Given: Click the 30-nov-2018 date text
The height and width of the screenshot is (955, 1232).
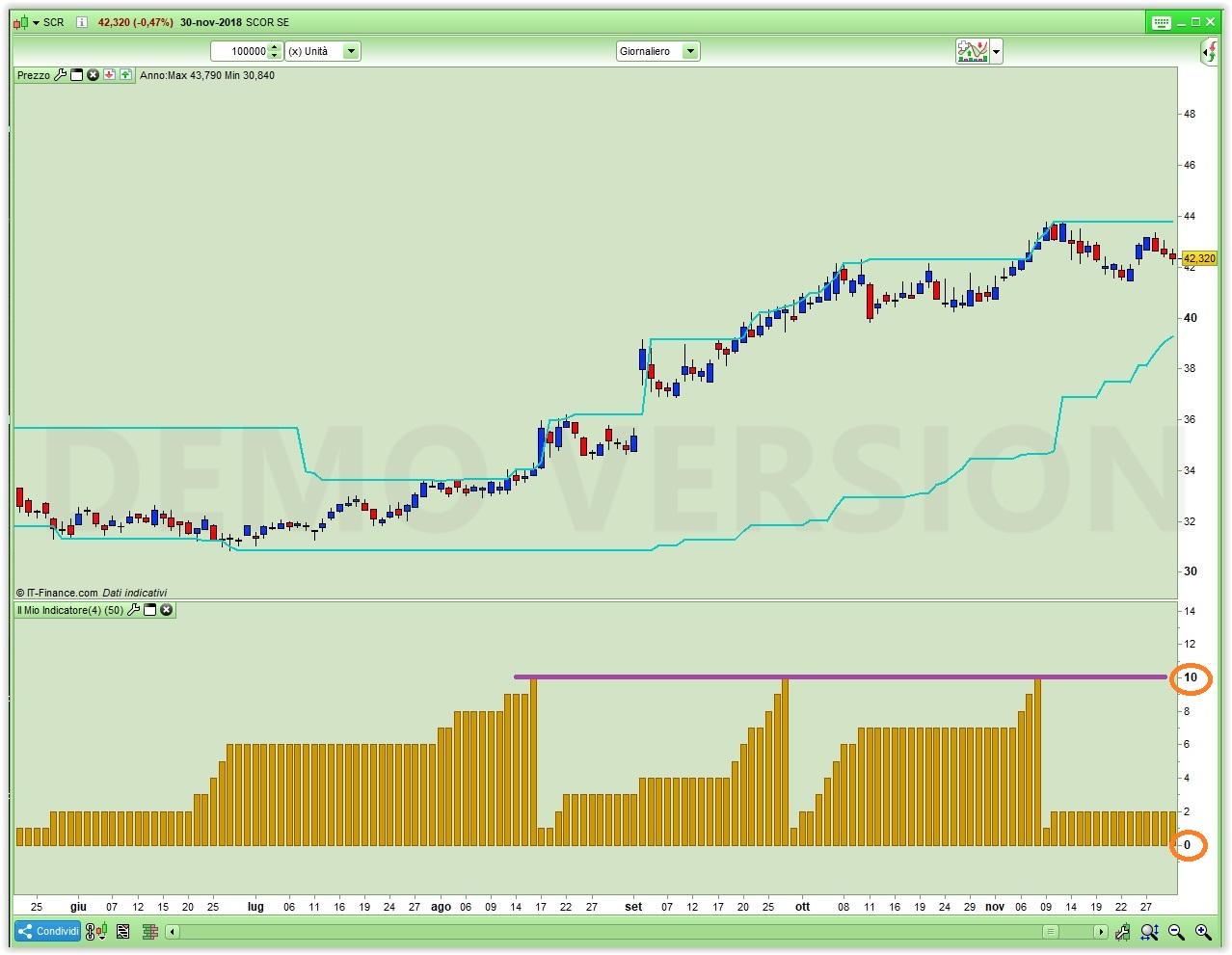Looking at the screenshot, I should pos(211,22).
